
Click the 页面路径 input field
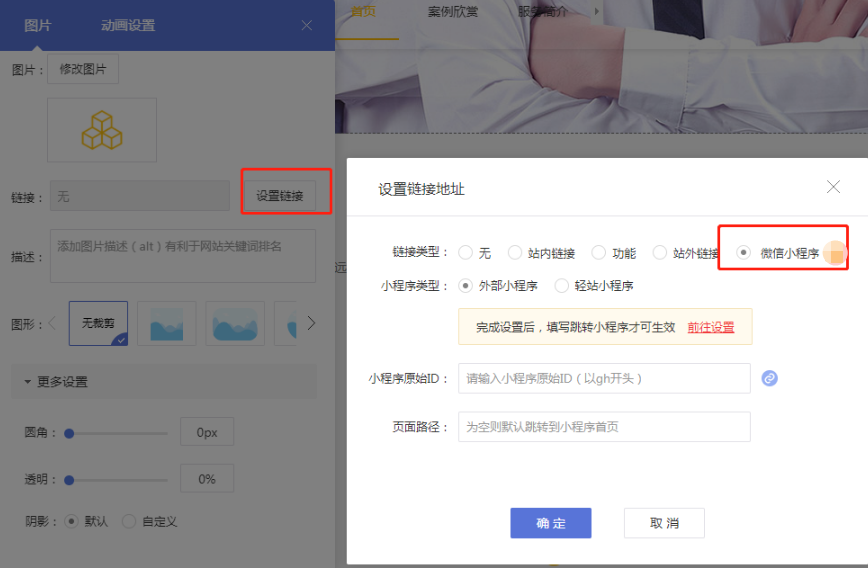tap(604, 427)
